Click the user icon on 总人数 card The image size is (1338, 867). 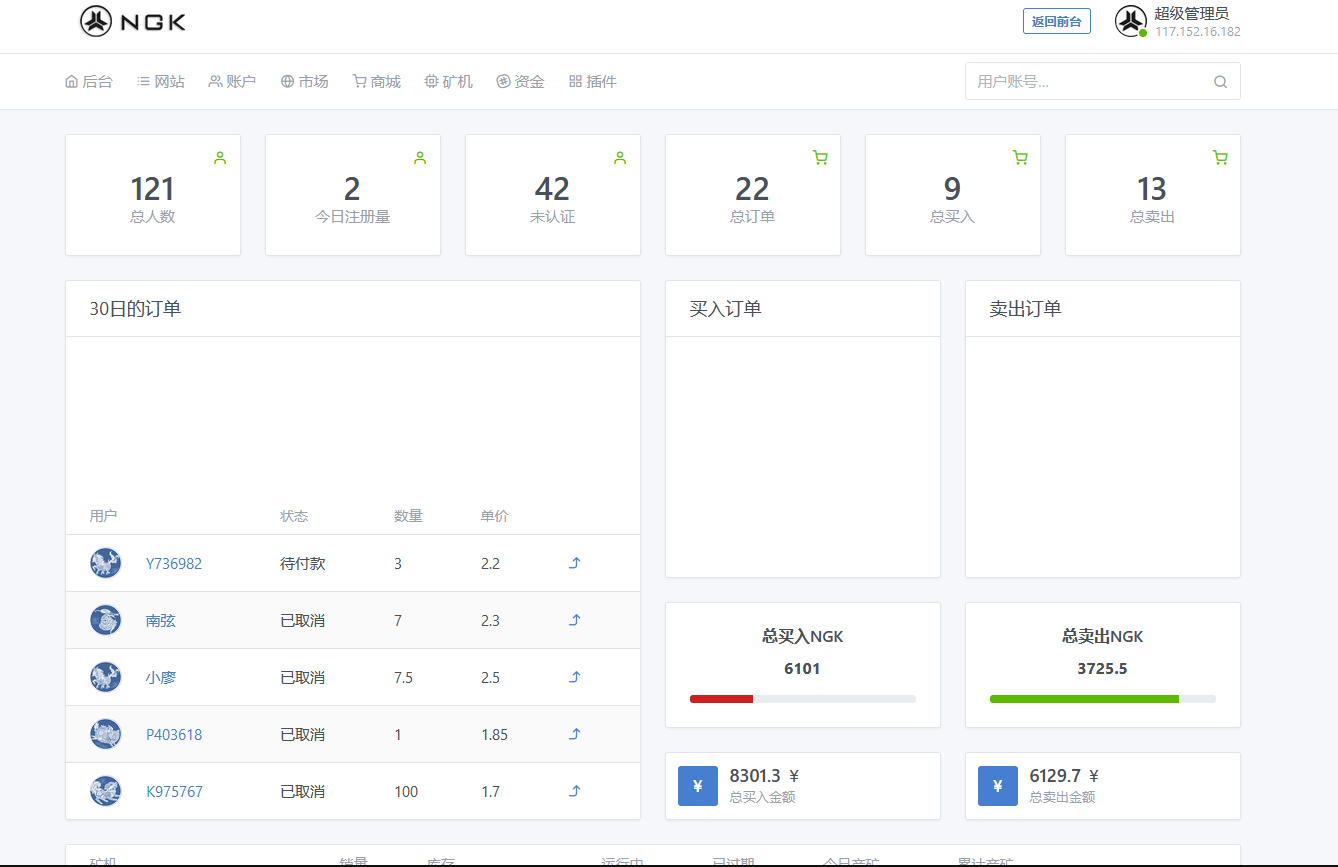click(220, 157)
